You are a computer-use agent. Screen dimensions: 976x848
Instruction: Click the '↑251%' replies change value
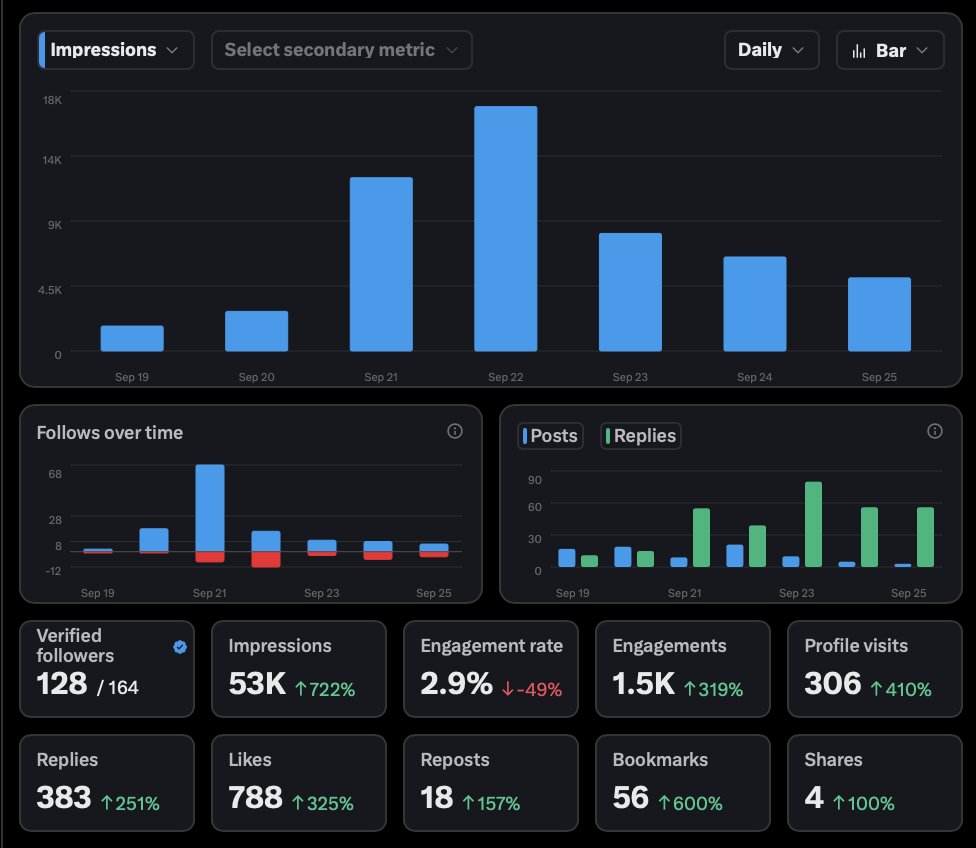click(130, 803)
